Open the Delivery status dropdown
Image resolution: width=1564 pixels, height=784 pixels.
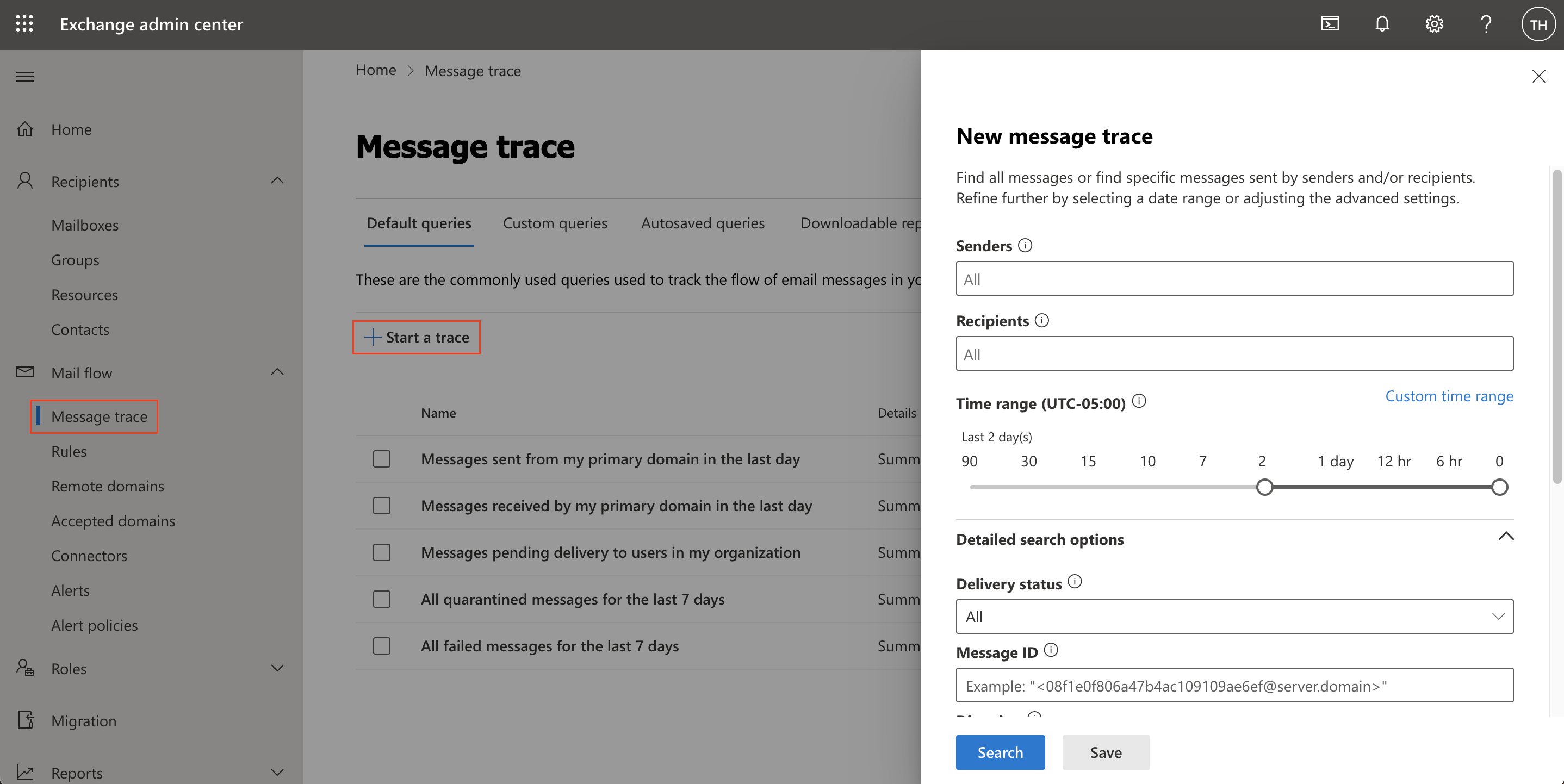(1234, 617)
